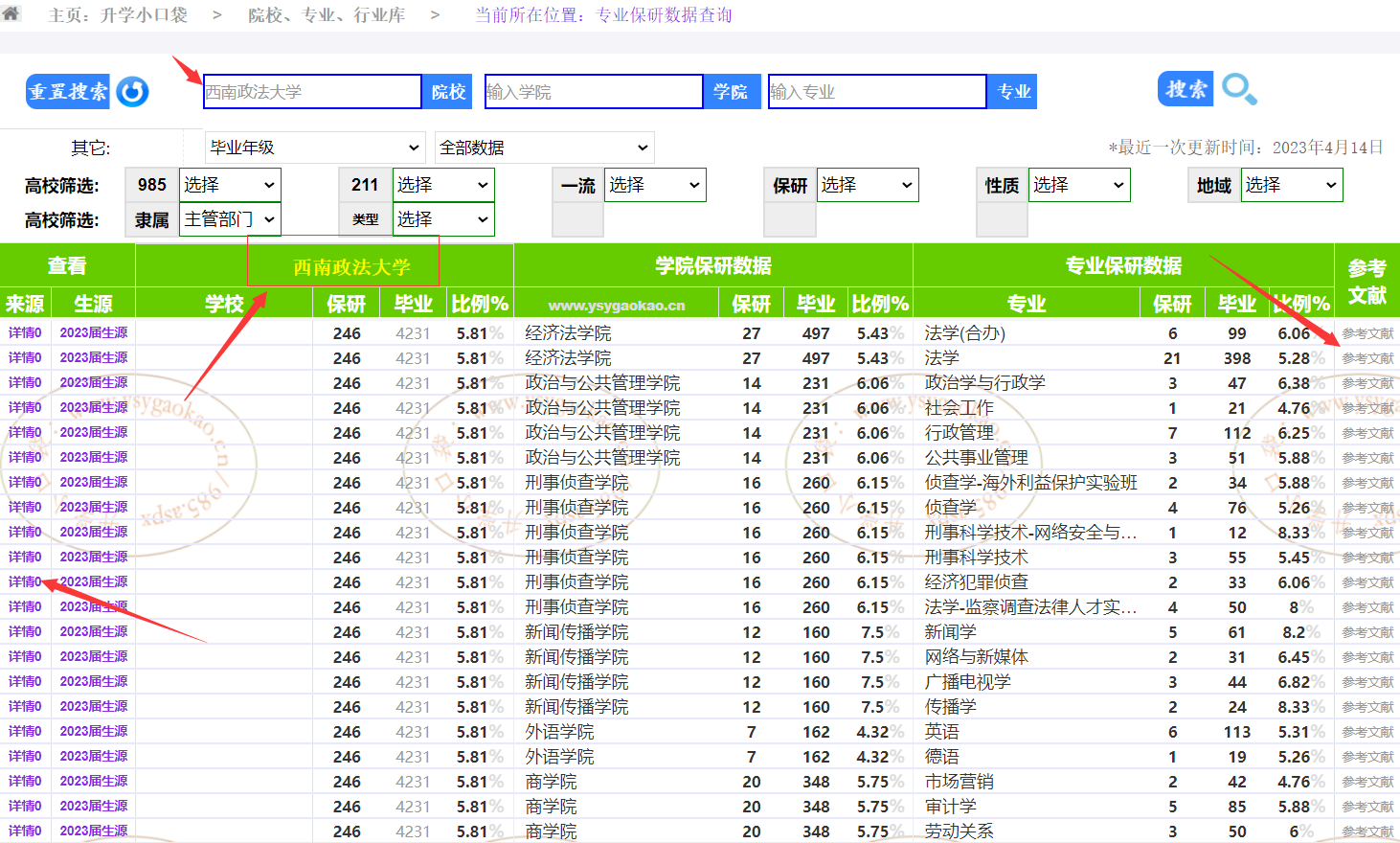The height and width of the screenshot is (843, 1400).
Task: Open the 毕业年级 dropdown
Action: [x=315, y=148]
